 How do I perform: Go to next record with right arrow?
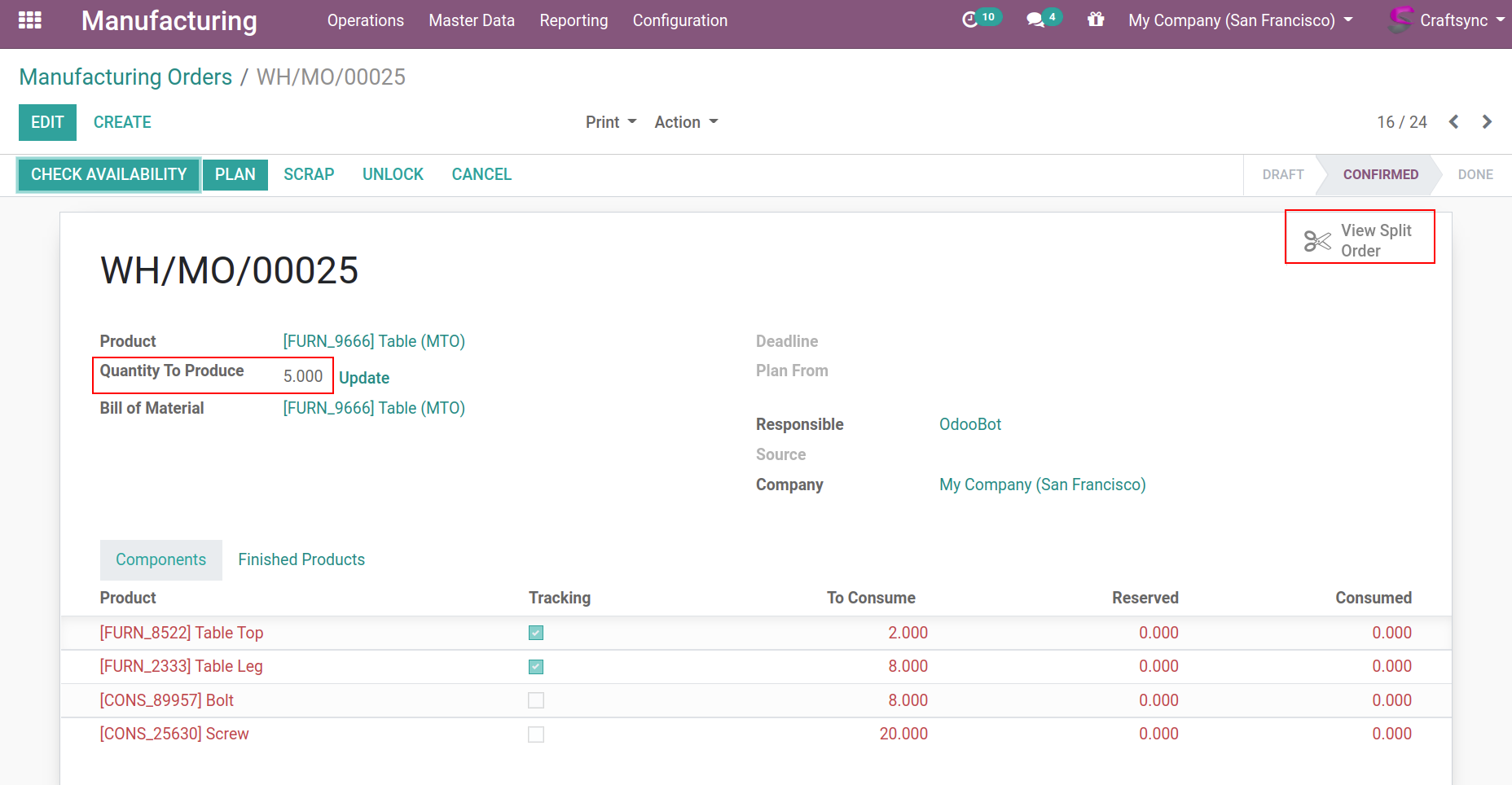pyautogui.click(x=1487, y=122)
